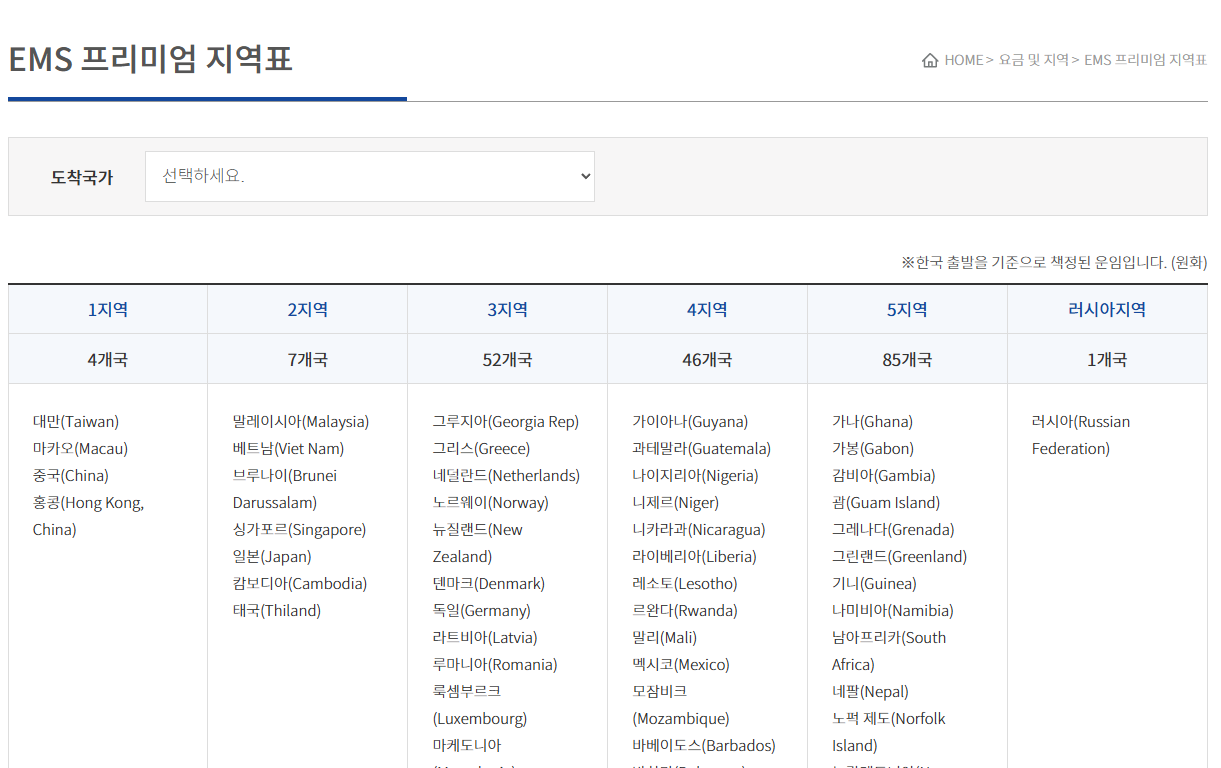Click 괌(Guam Island) entry
This screenshot has width=1221, height=768.
click(886, 503)
